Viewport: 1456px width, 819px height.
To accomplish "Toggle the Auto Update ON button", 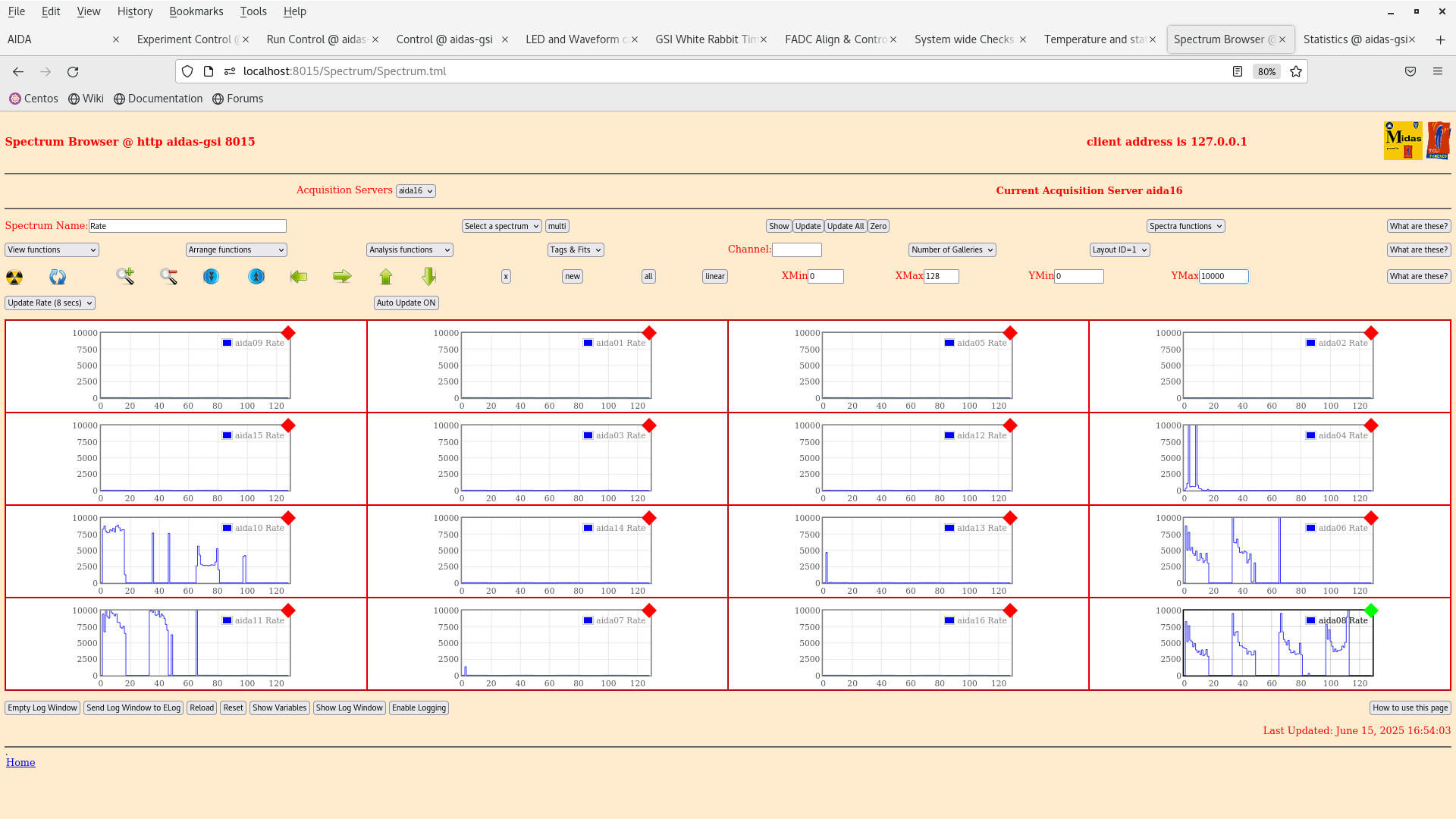I will point(406,303).
